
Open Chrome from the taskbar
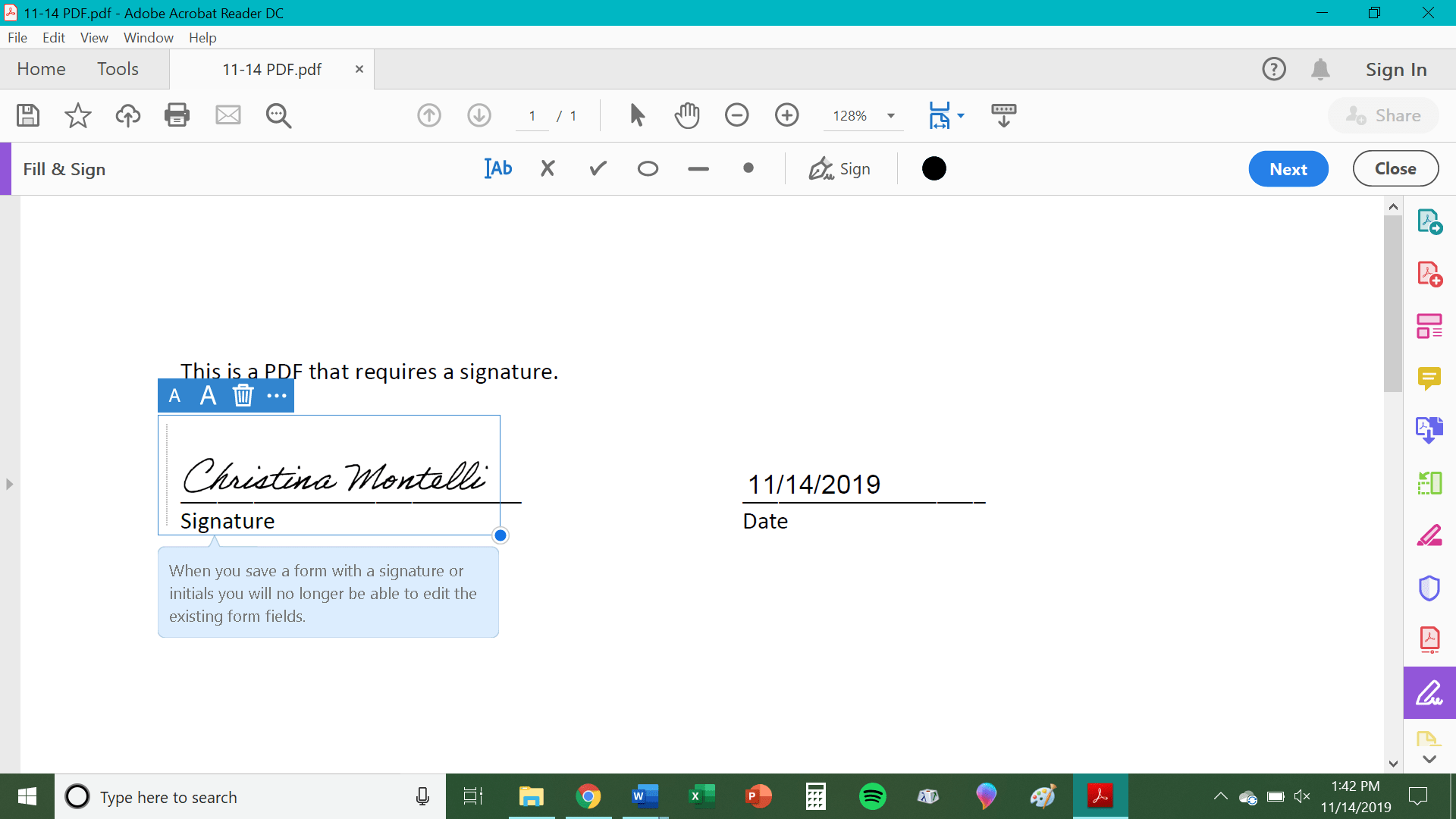click(x=588, y=796)
